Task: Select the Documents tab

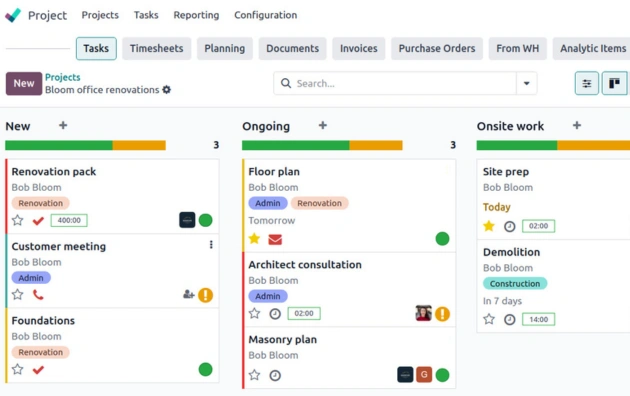Action: (x=292, y=49)
